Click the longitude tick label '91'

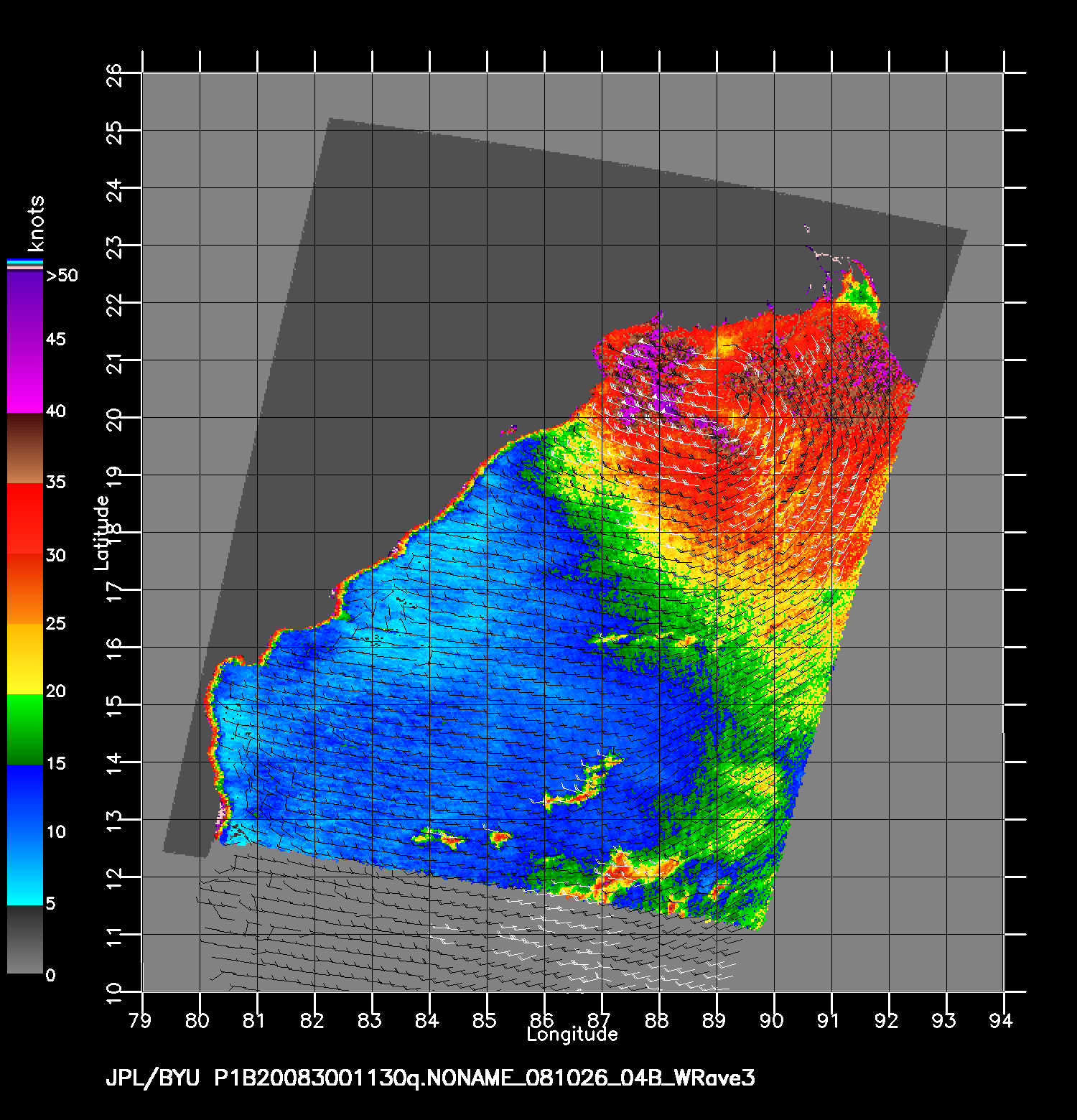click(x=829, y=1020)
